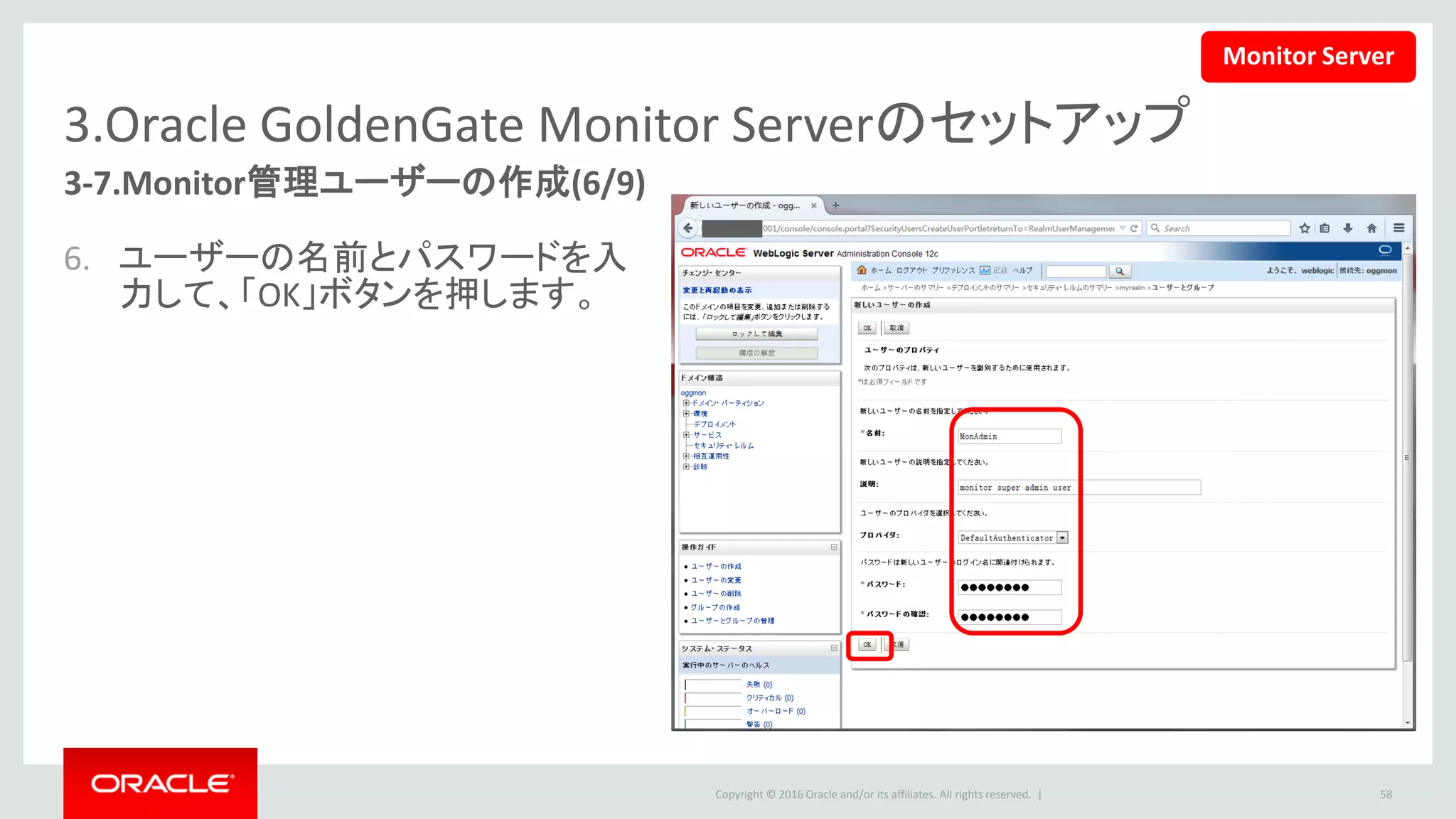
Task: Click the パスワード input field
Action: pyautogui.click(x=1010, y=587)
